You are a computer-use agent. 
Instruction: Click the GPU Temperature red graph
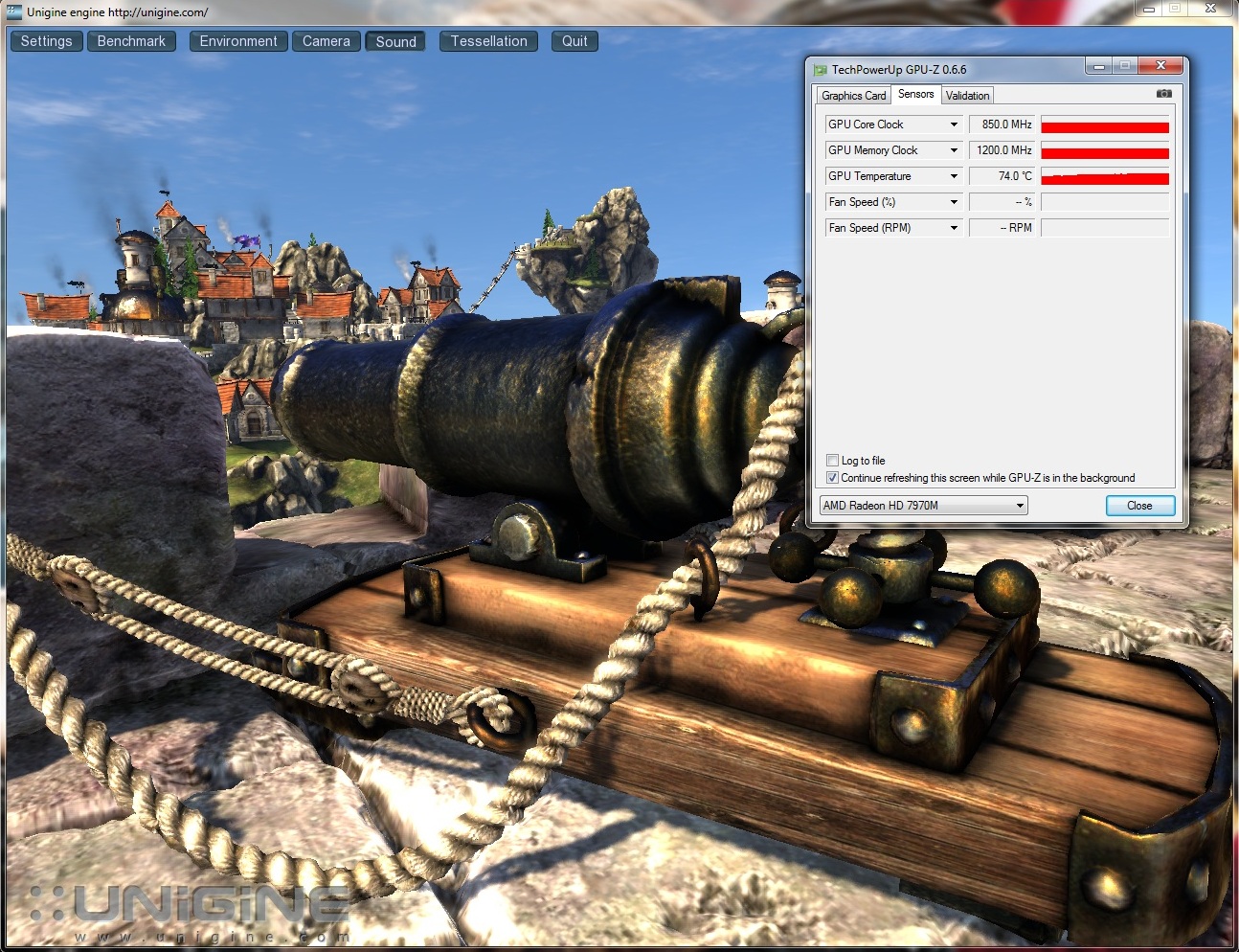click(x=1105, y=176)
